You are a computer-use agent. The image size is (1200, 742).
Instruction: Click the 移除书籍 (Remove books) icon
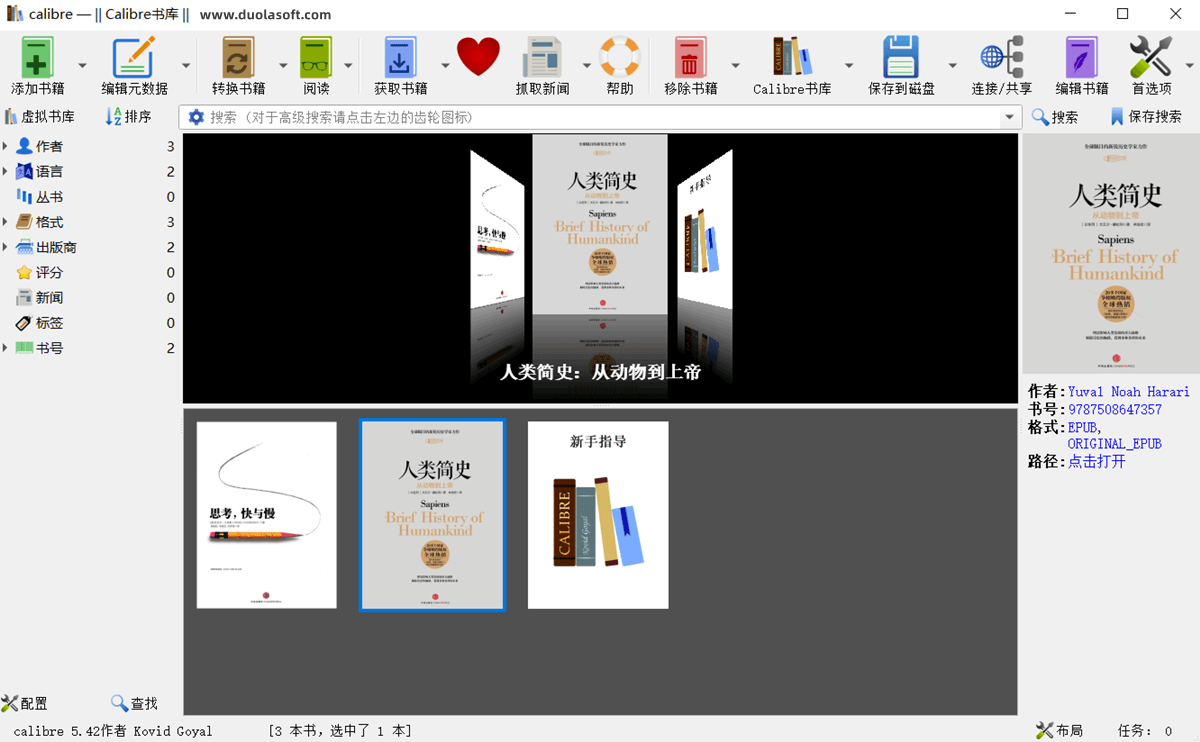[690, 58]
